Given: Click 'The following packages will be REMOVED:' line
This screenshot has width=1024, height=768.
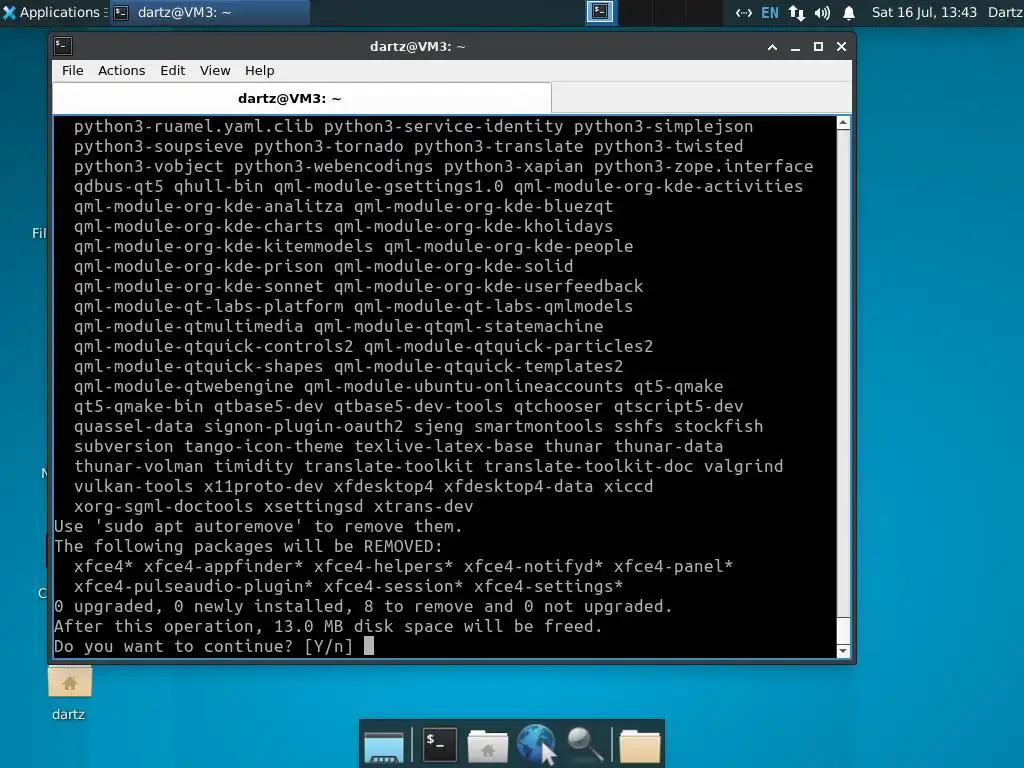Looking at the screenshot, I should 248,547.
